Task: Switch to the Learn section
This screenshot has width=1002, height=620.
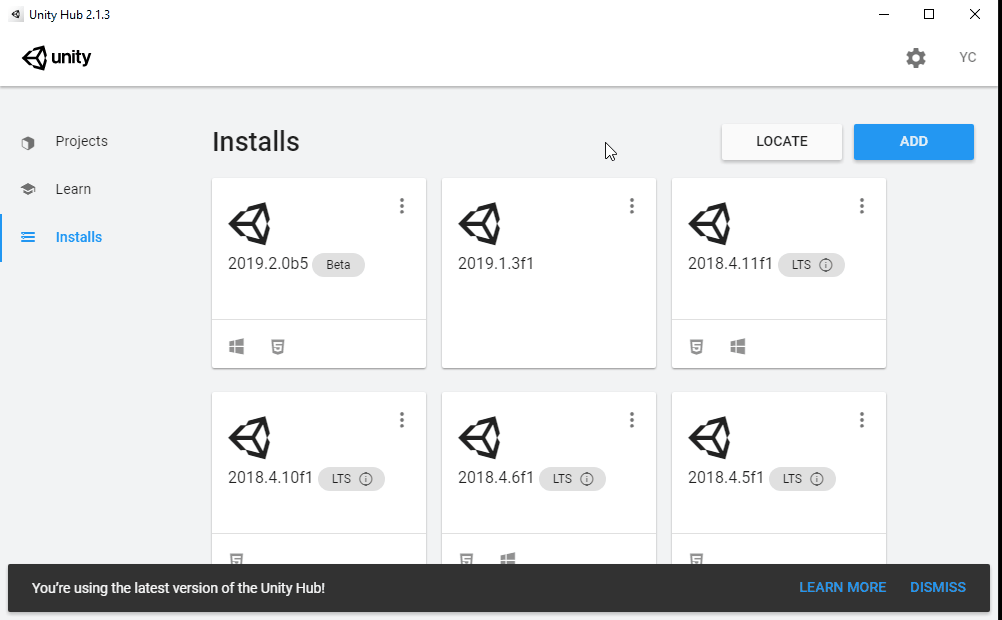Action: pyautogui.click(x=73, y=189)
